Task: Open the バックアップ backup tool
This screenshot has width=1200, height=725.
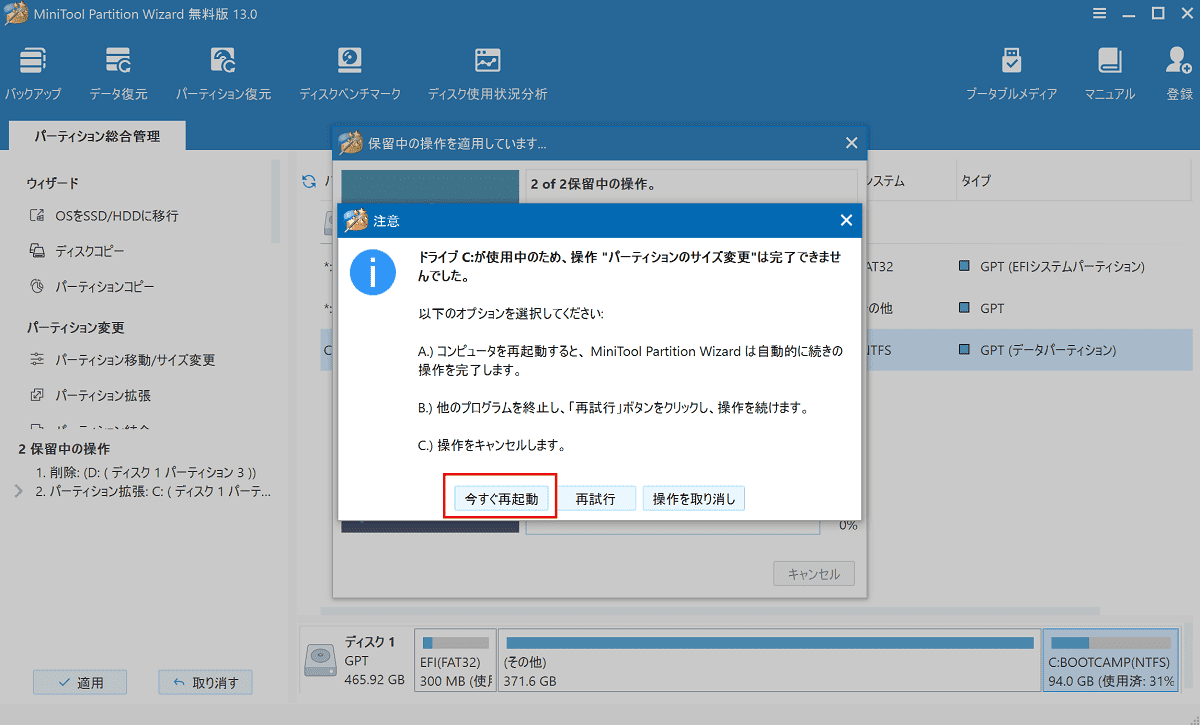Action: pos(33,73)
